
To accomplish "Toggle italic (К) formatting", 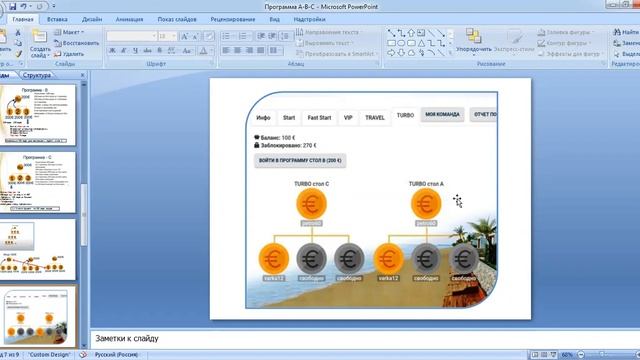I will point(124,51).
